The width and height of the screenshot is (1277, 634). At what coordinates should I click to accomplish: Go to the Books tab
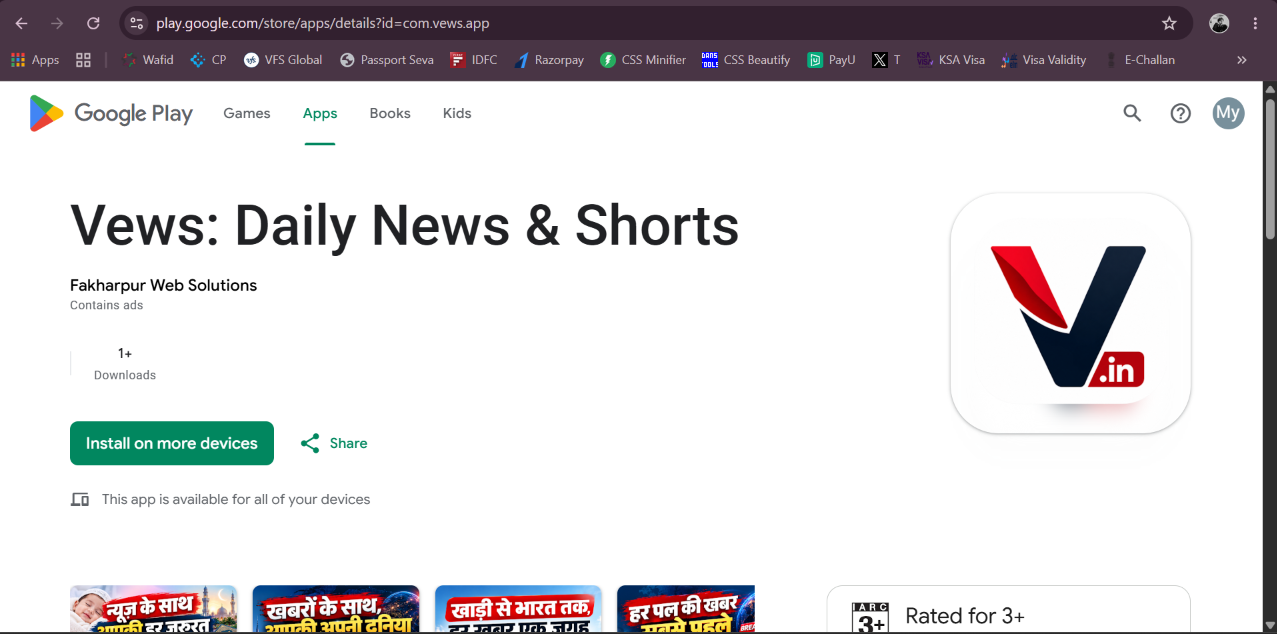point(390,113)
